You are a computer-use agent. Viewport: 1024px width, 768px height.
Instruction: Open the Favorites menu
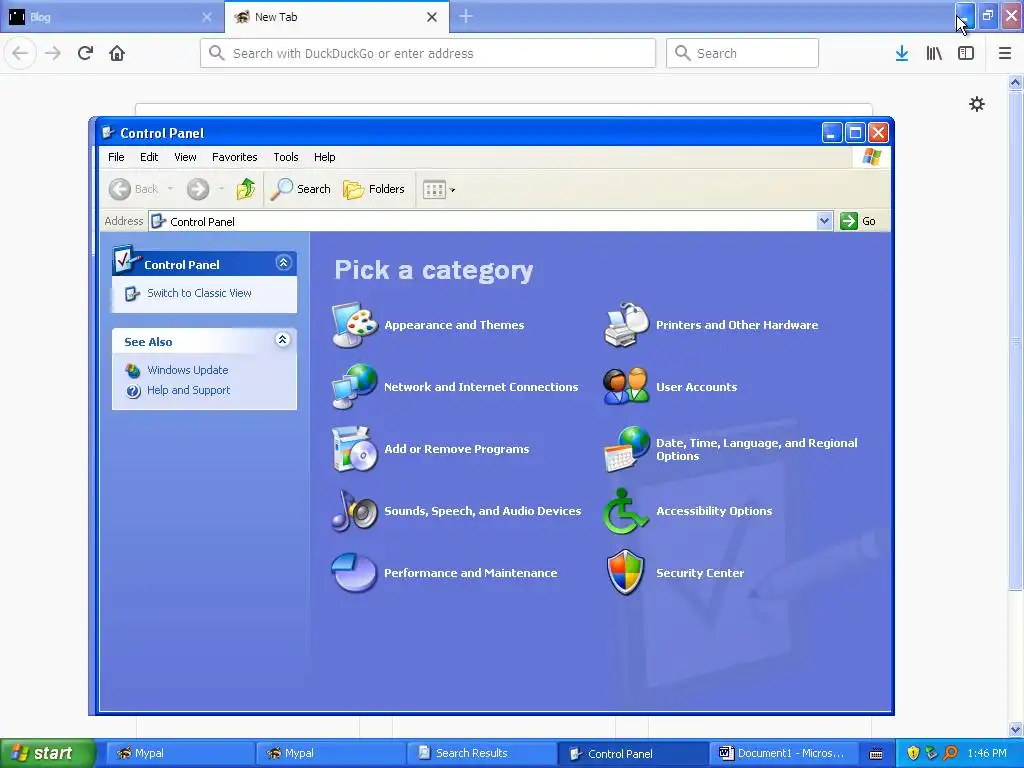(x=234, y=157)
